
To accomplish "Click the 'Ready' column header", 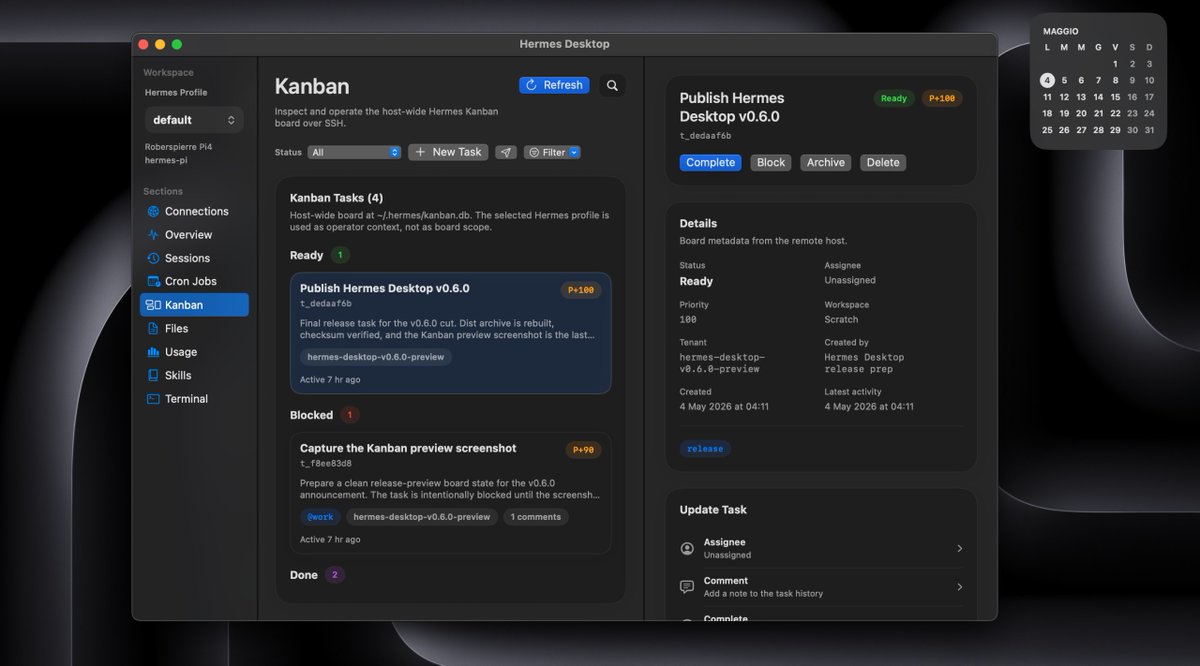I will click(x=307, y=255).
